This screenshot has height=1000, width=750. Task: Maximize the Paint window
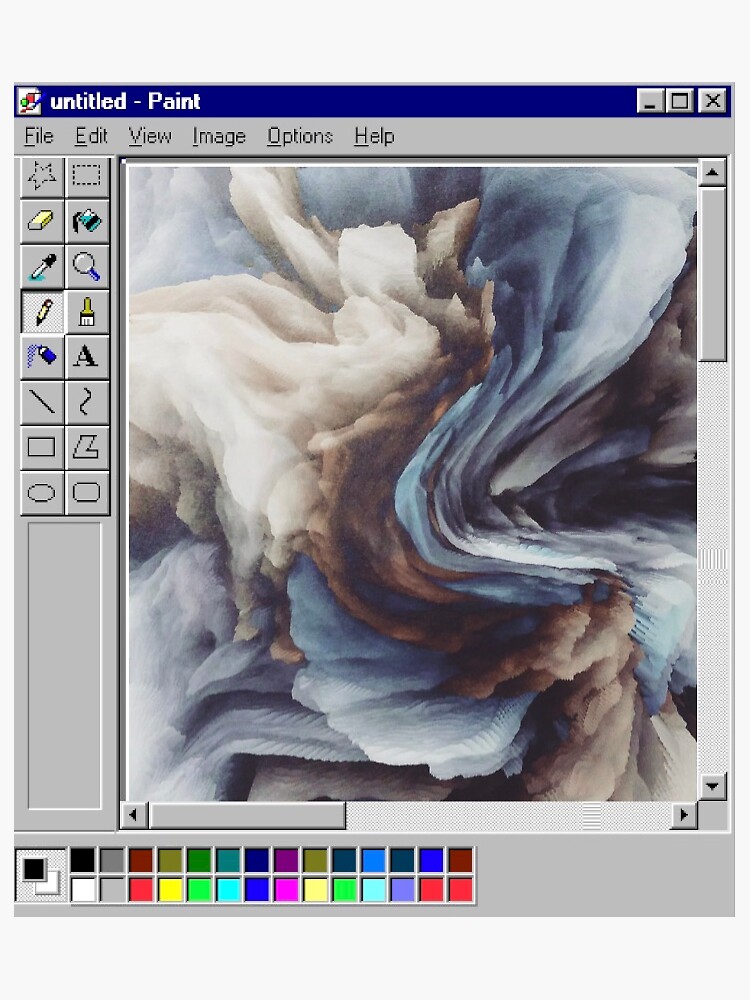680,101
